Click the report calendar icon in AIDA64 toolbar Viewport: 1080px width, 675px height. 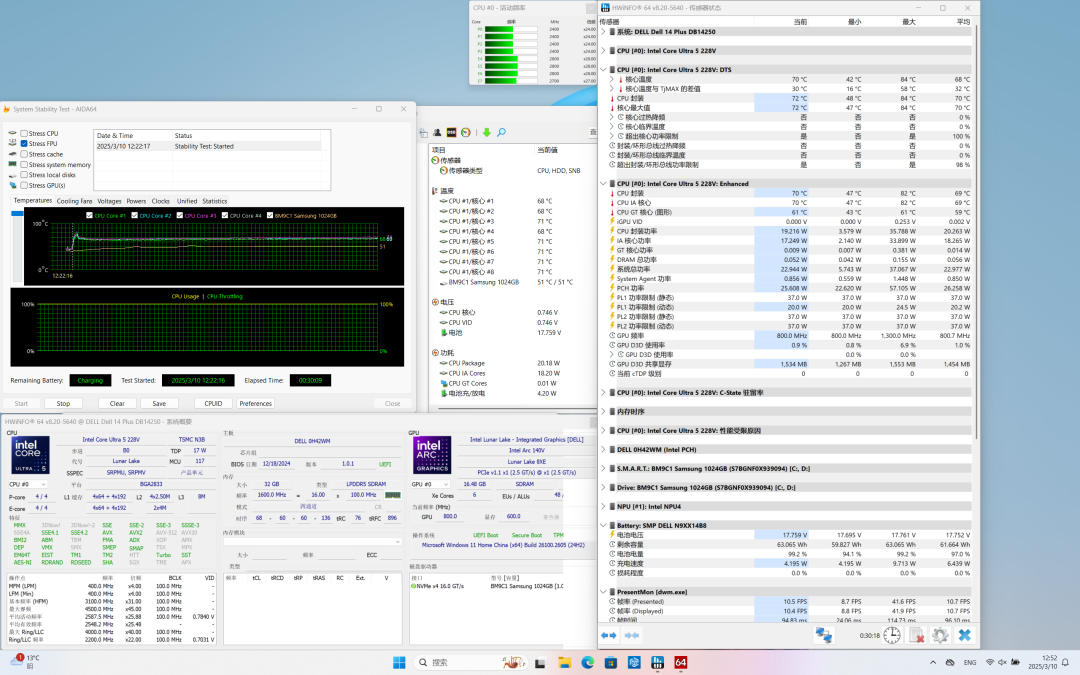coord(423,132)
